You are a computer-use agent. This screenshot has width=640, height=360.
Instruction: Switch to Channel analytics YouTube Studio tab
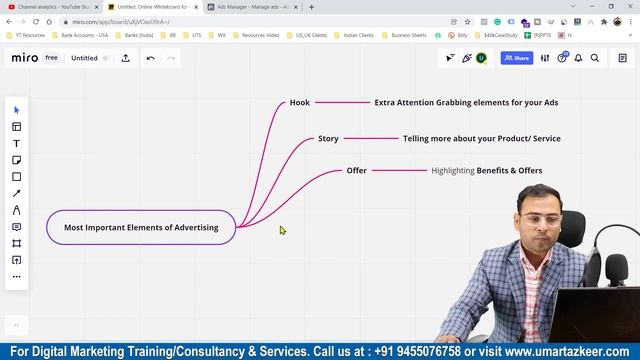click(53, 7)
